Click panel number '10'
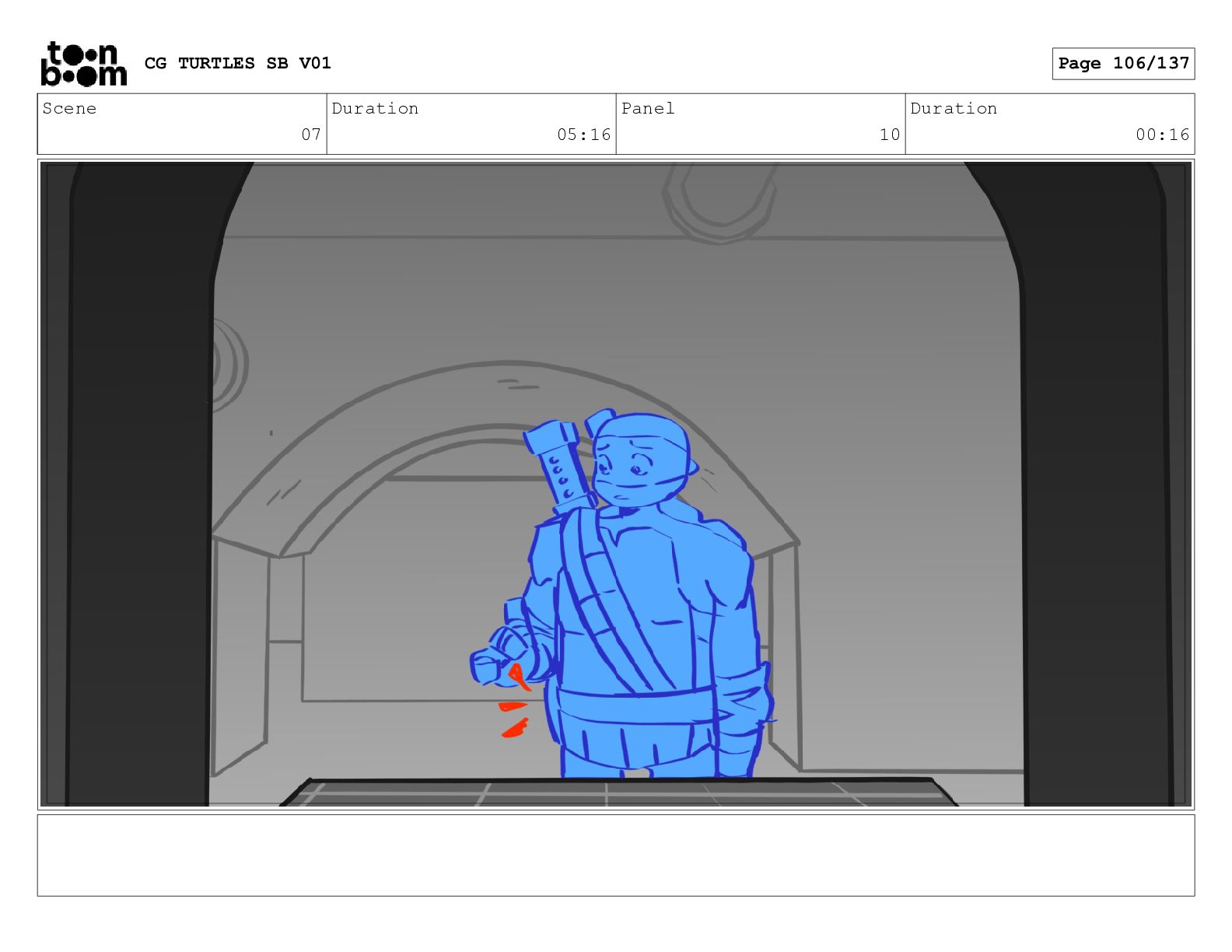Viewport: 1232px width, 952px height. point(890,135)
